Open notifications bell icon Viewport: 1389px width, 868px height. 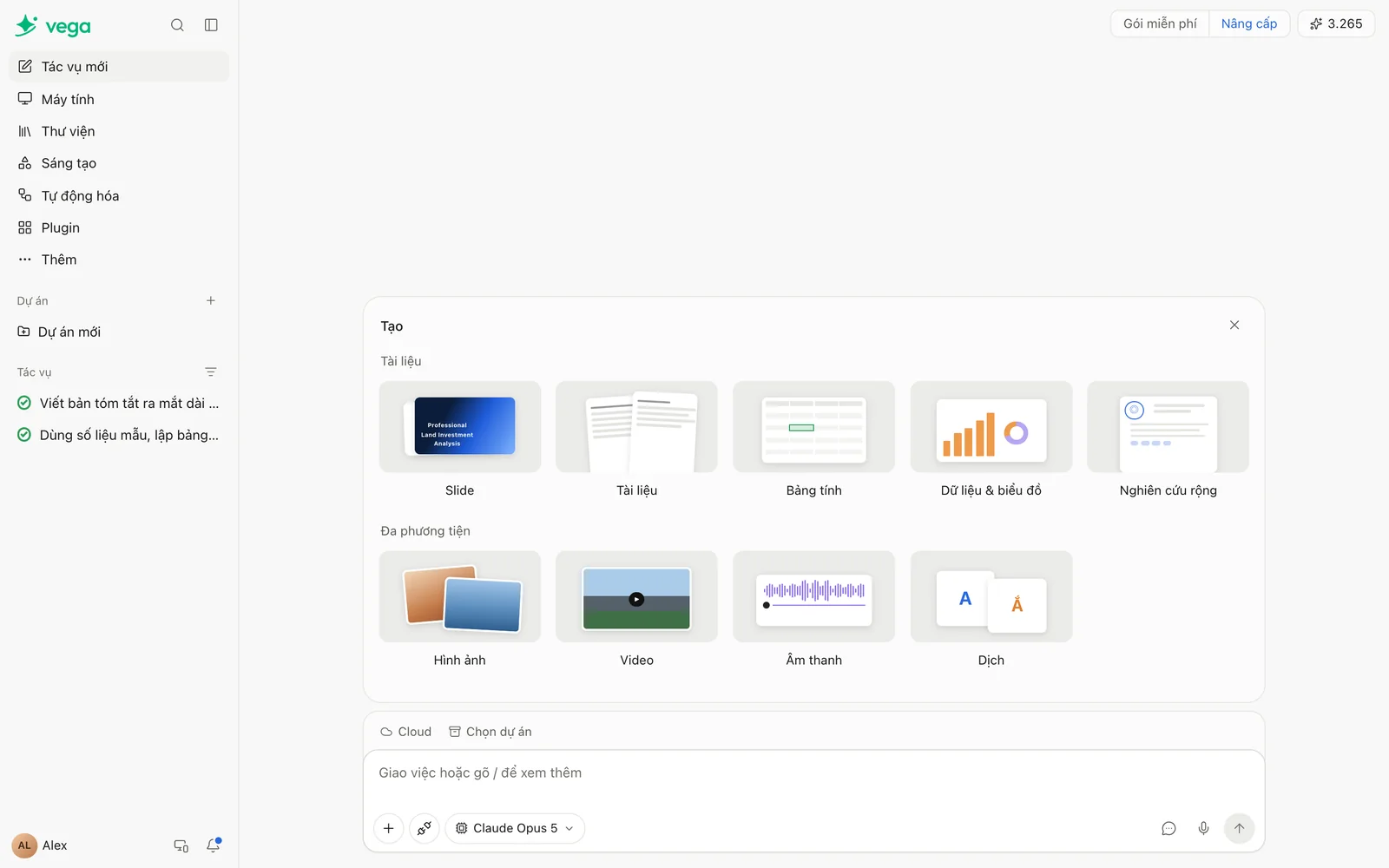(214, 845)
